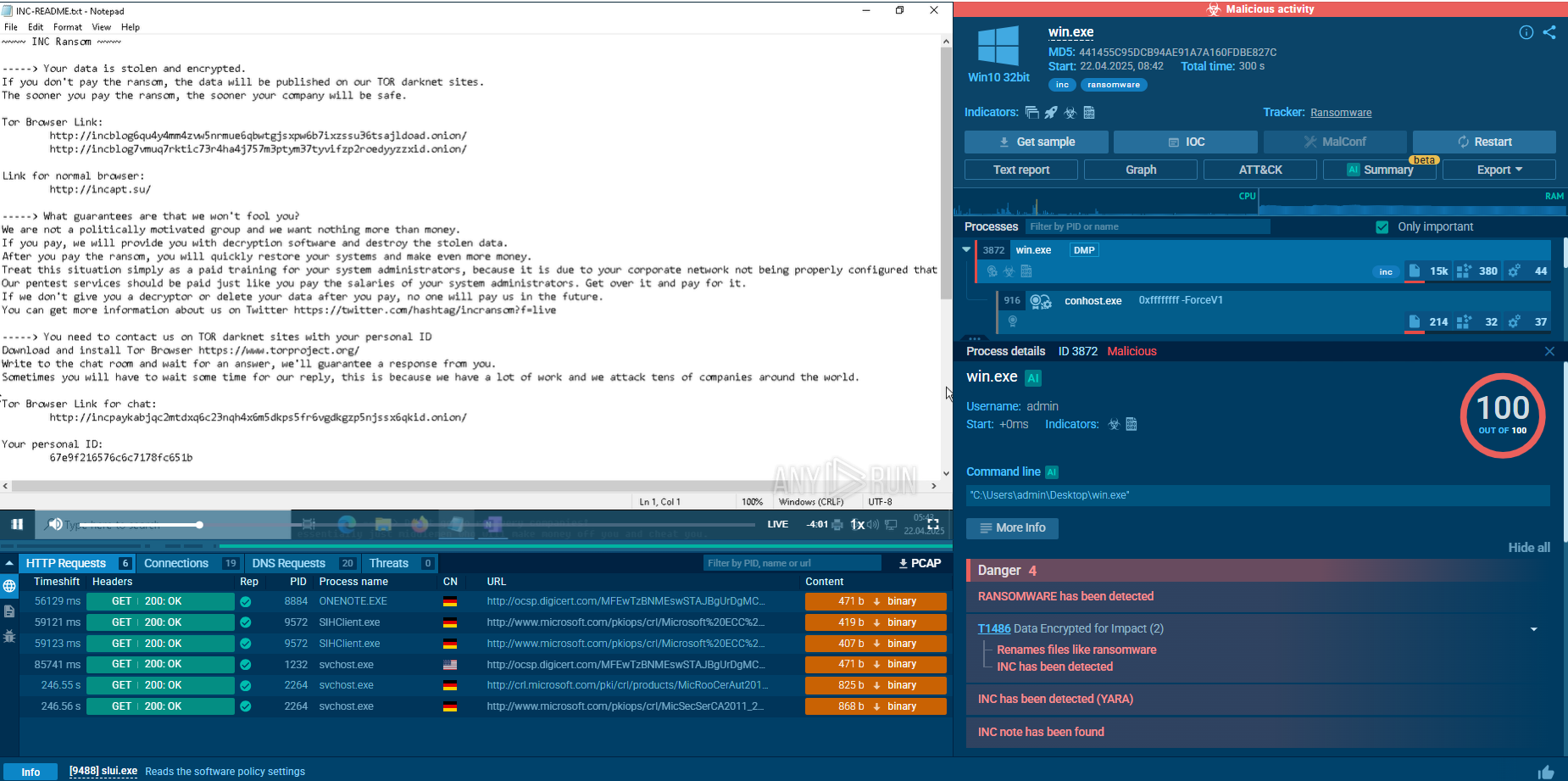Screen dimensions: 1568x781
Task: Follow the Ransomware tracker link
Action: click(x=1340, y=113)
